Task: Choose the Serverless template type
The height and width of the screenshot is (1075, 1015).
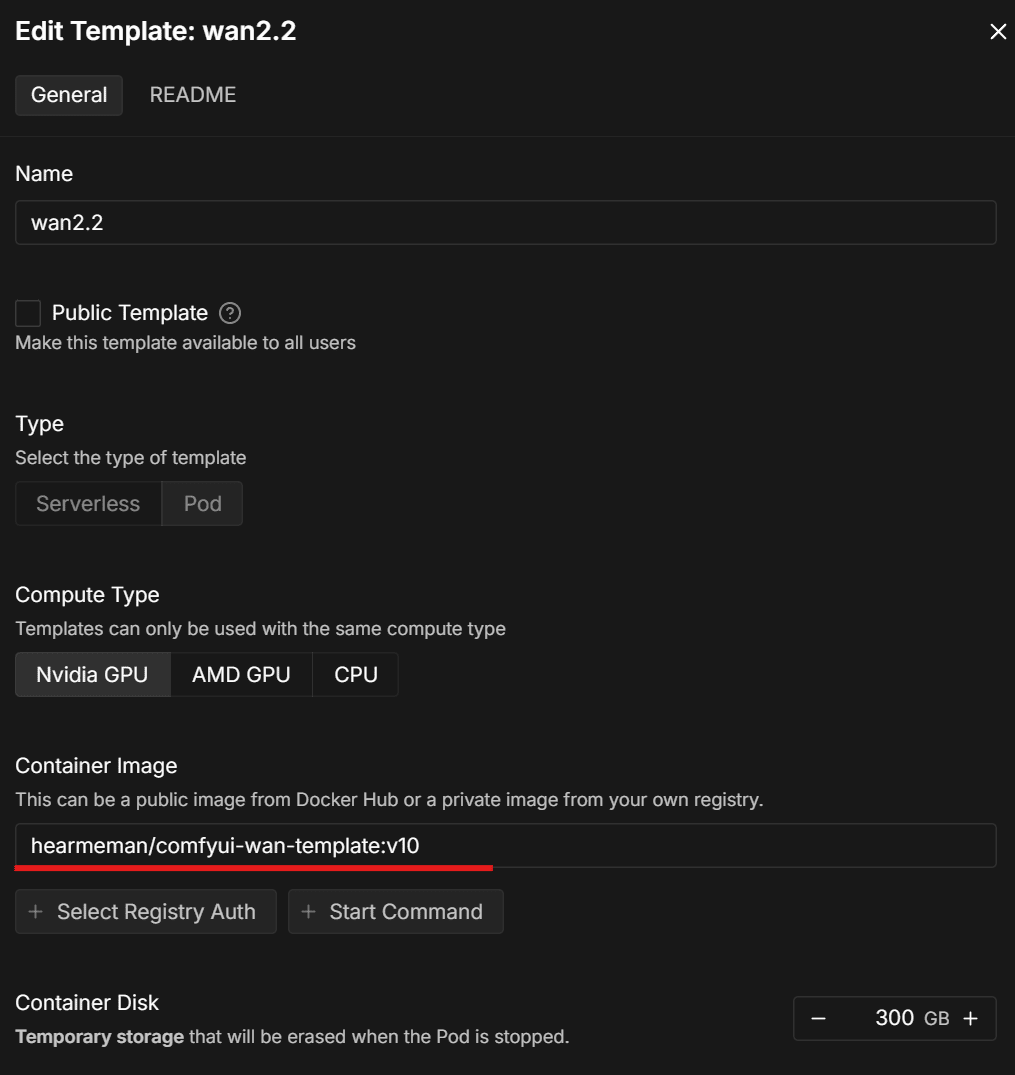Action: click(88, 504)
